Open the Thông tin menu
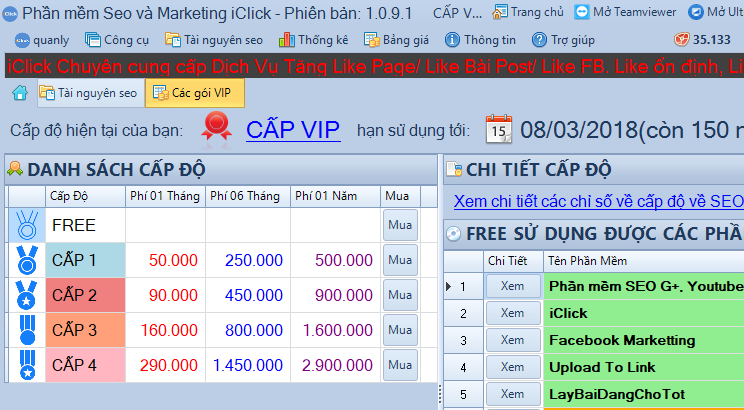 point(480,40)
